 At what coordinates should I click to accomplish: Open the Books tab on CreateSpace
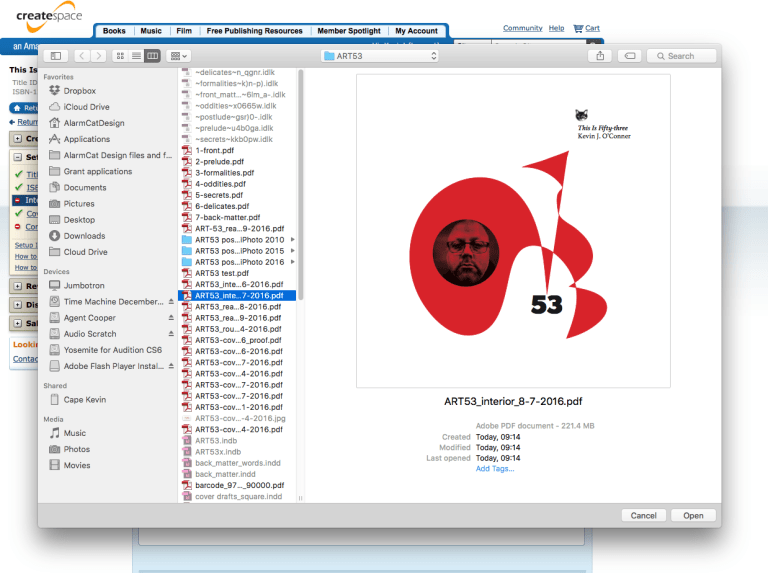coord(114,31)
